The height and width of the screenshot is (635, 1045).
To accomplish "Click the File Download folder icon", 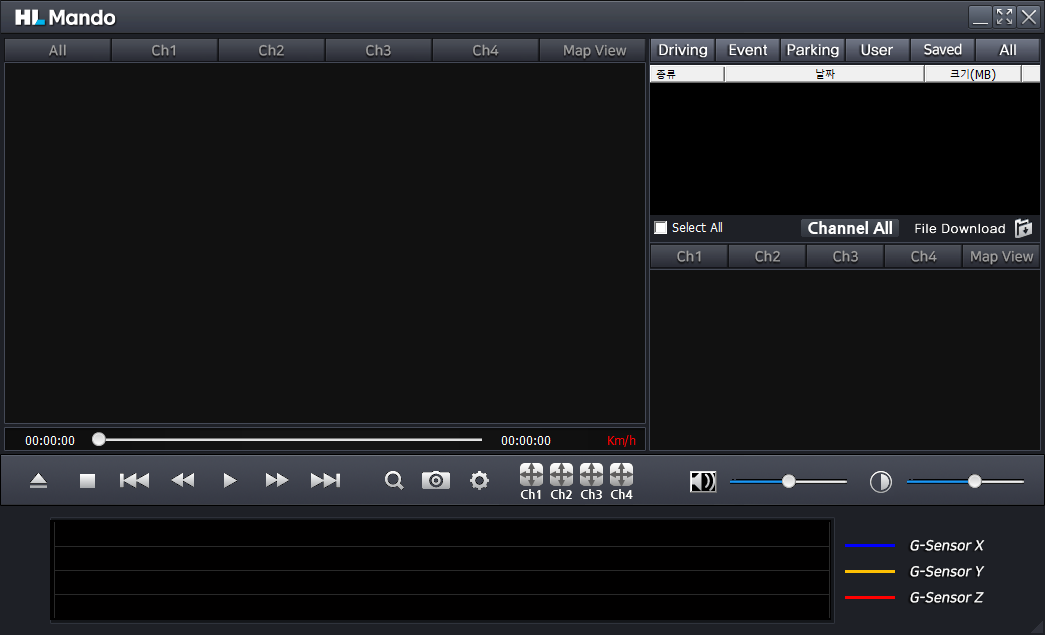I will 1023,229.
